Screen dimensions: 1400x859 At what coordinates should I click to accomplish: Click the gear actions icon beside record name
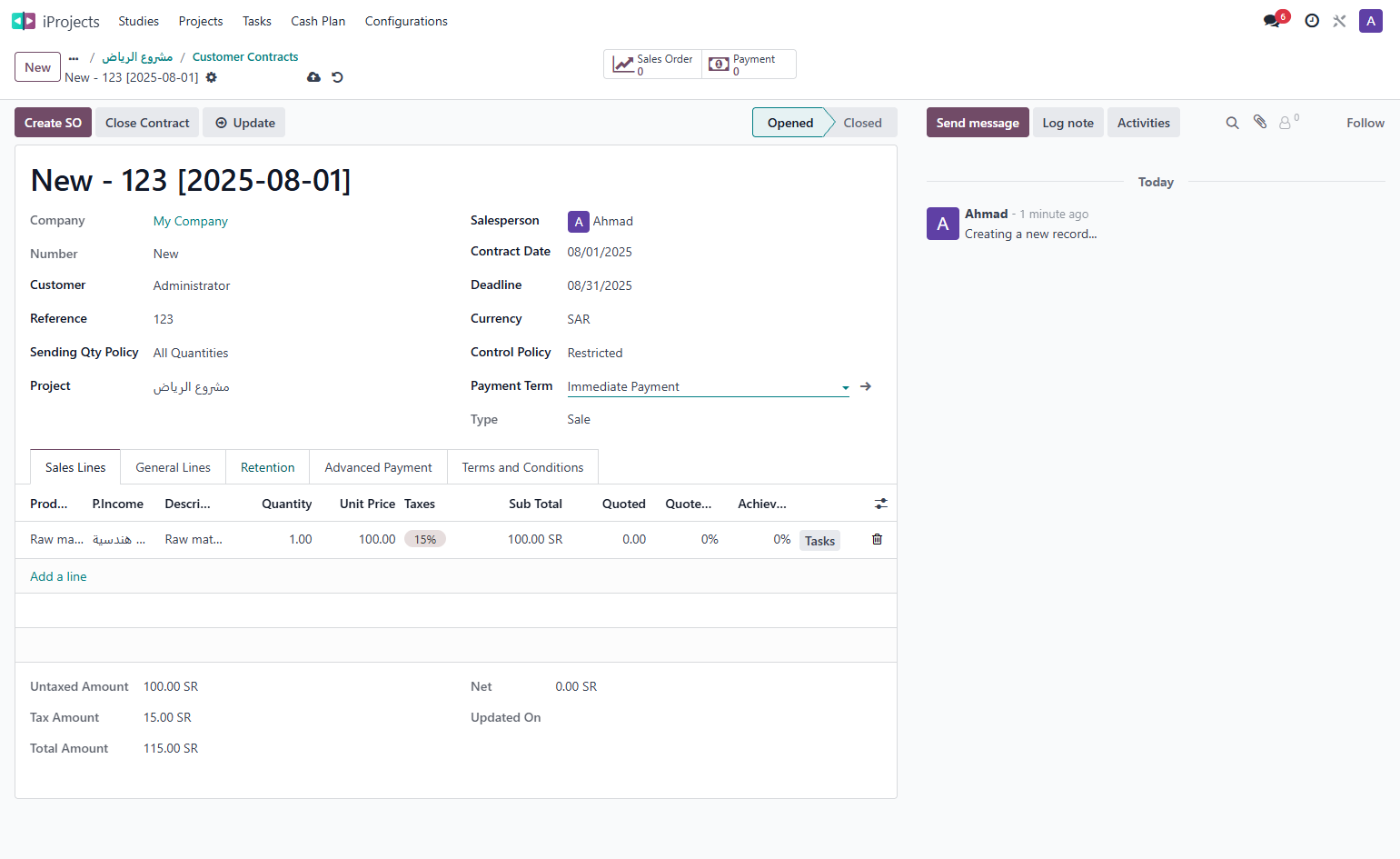pos(212,77)
